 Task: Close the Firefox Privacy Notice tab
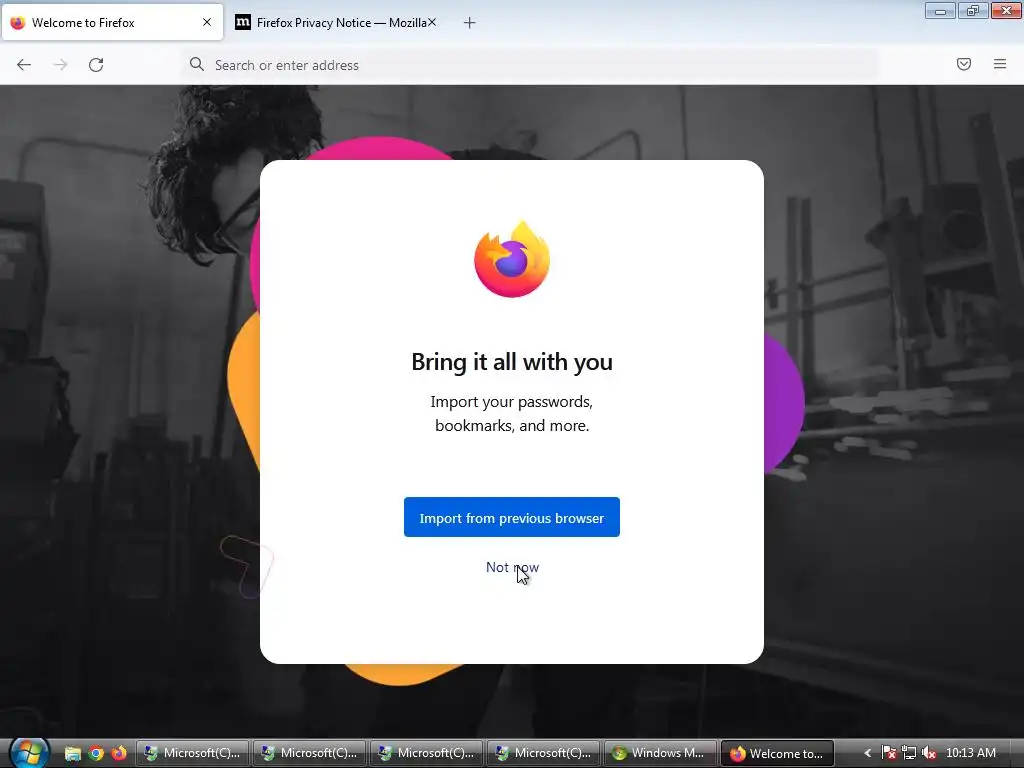(432, 22)
